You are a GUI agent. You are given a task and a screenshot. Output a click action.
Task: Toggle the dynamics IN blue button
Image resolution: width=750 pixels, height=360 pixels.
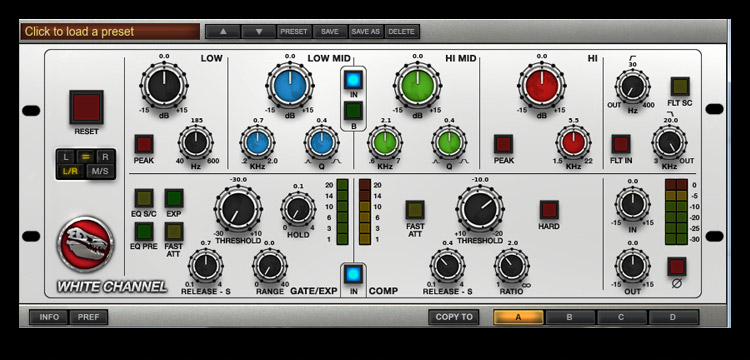pyautogui.click(x=353, y=274)
